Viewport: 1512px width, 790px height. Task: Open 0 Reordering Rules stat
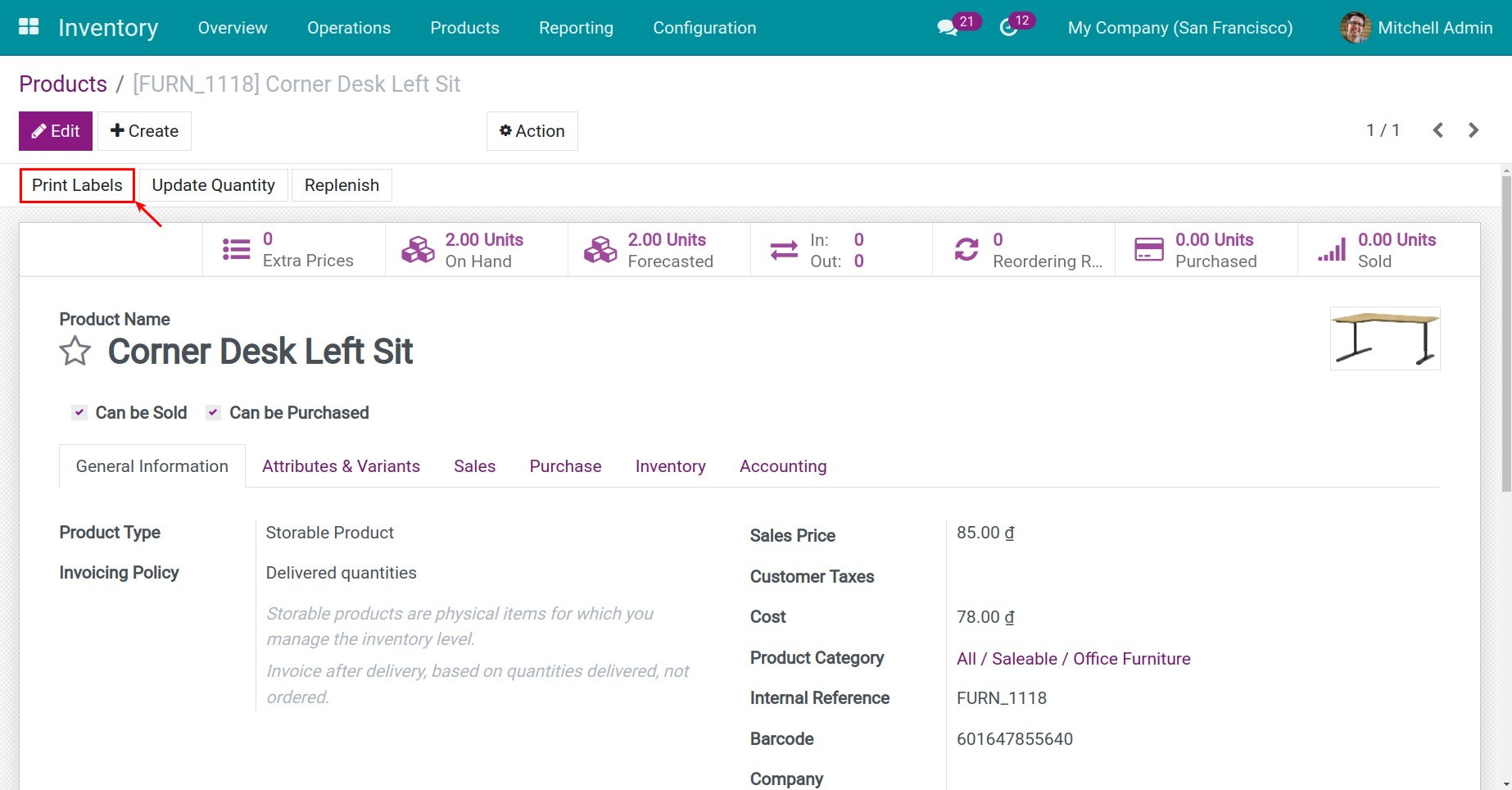point(1024,250)
